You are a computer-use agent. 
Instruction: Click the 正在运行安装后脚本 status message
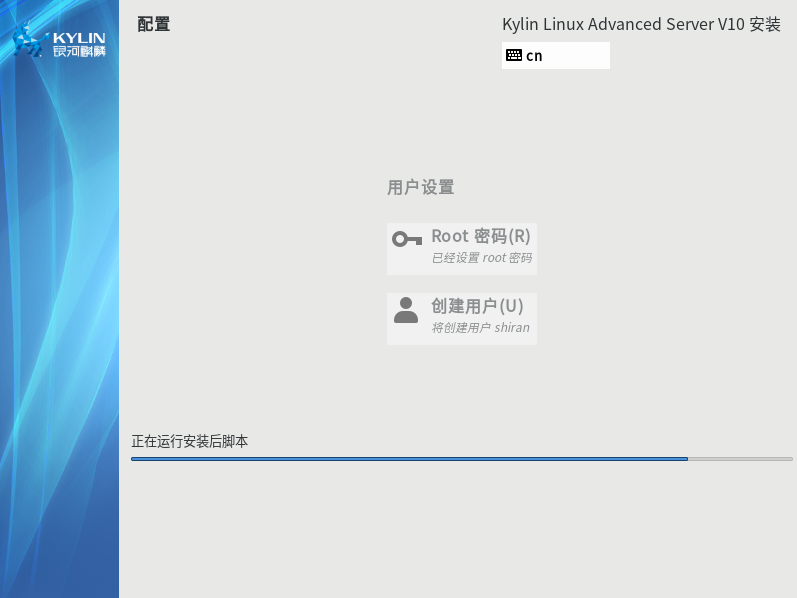pyautogui.click(x=190, y=441)
